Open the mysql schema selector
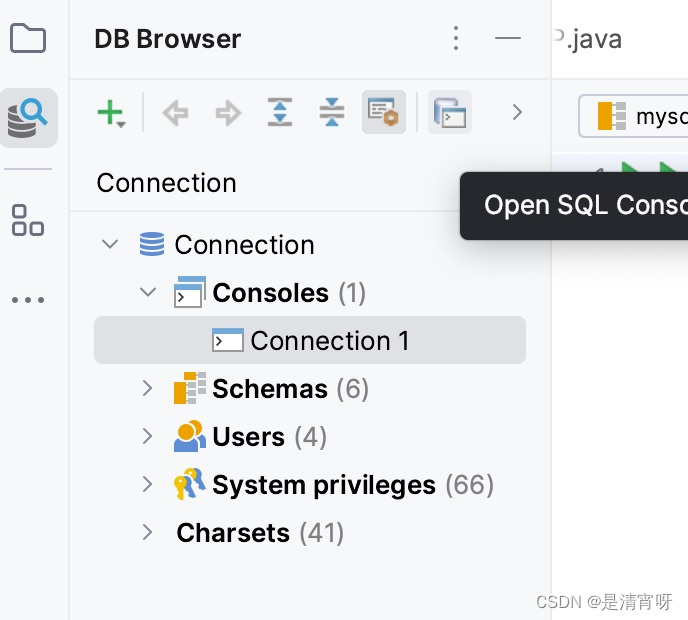688x620 pixels. 633,116
